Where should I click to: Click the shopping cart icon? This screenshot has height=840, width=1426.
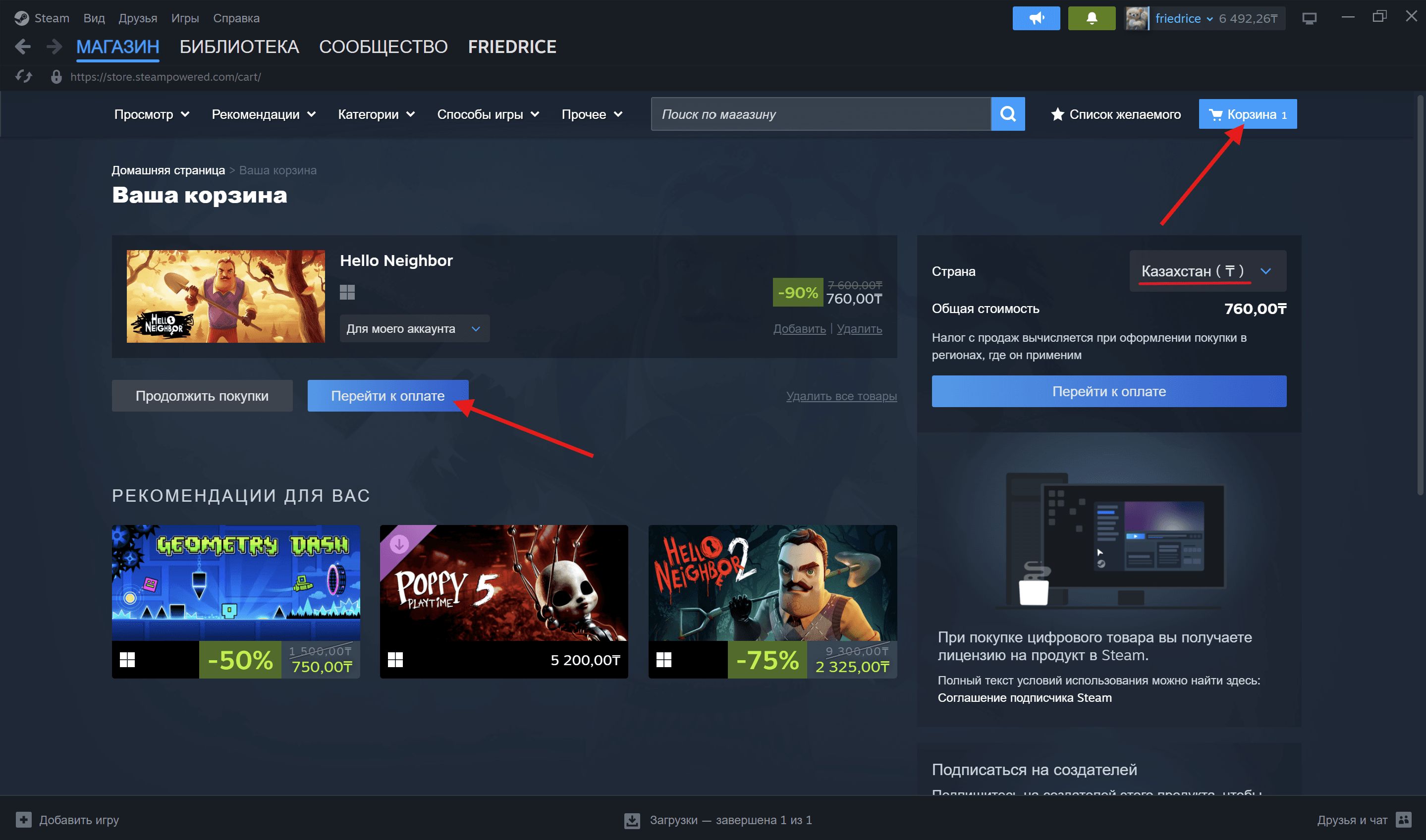tap(1215, 114)
